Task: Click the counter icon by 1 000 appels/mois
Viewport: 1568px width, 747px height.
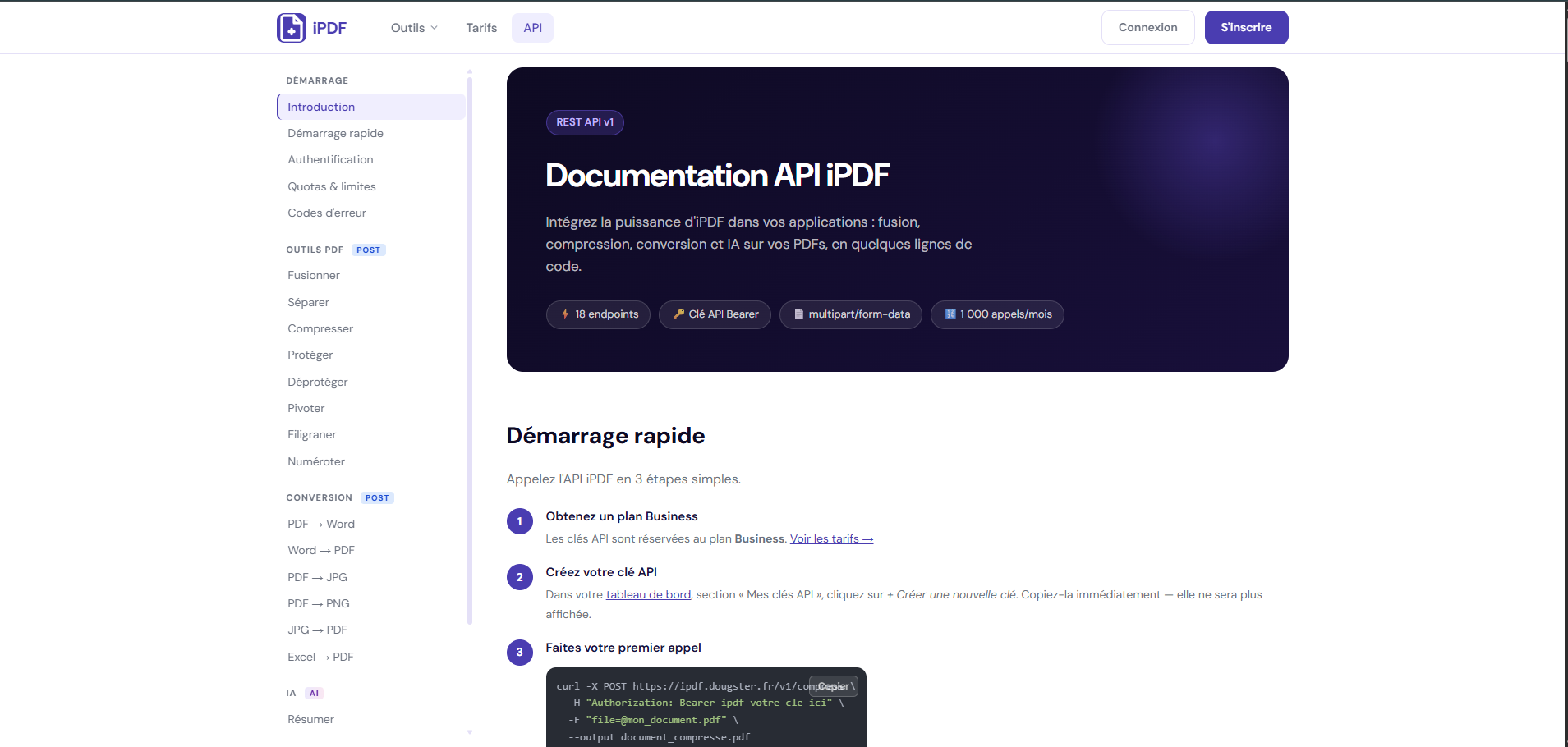Action: click(x=950, y=314)
